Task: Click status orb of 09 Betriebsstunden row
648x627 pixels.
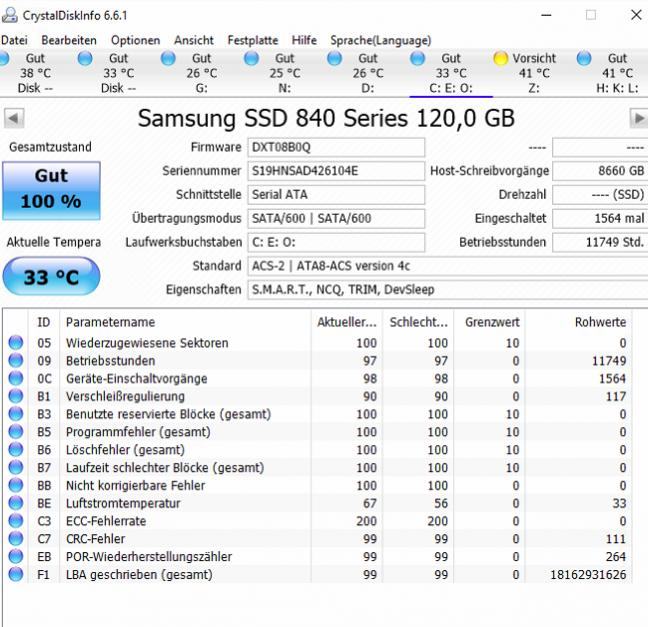Action: pos(16,360)
